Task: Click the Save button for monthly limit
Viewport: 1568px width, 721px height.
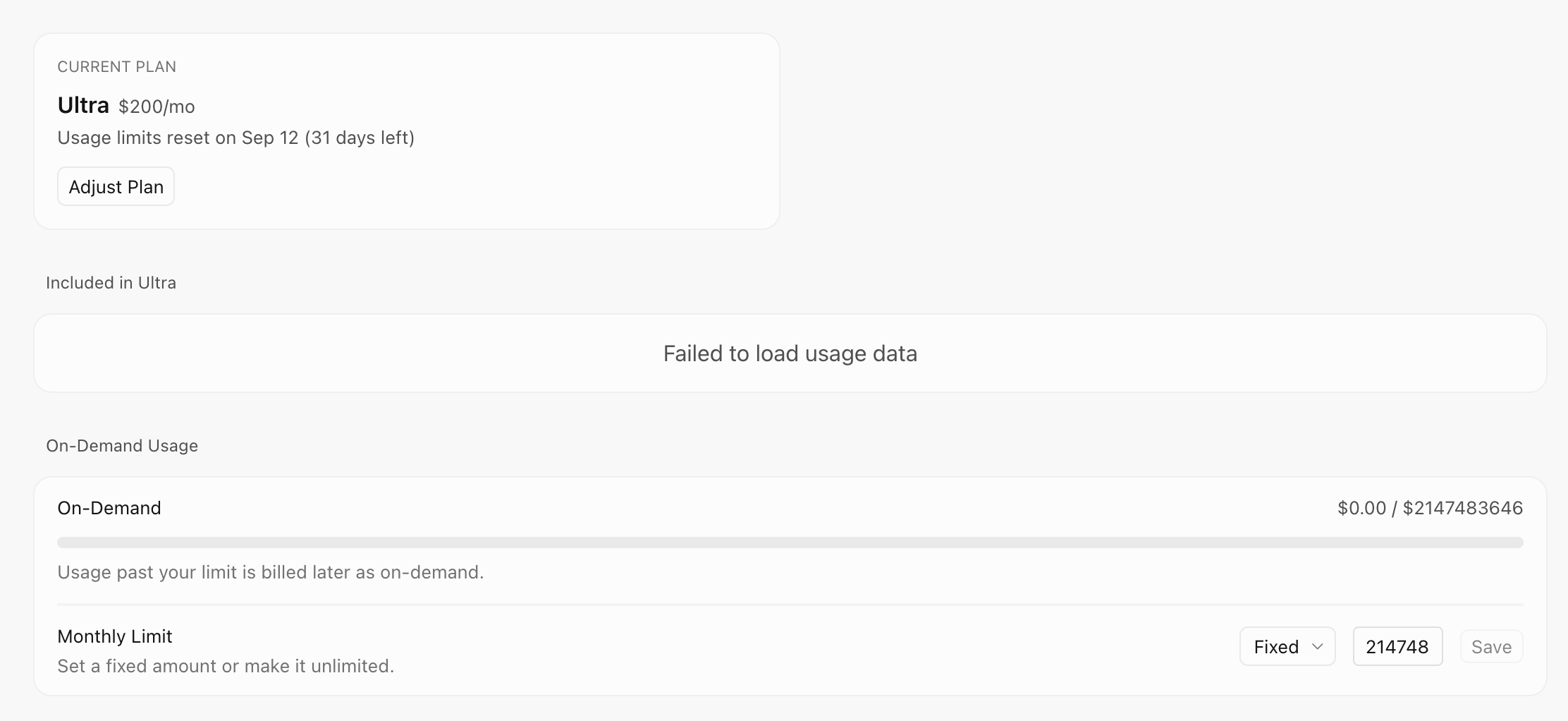Action: pyautogui.click(x=1491, y=647)
